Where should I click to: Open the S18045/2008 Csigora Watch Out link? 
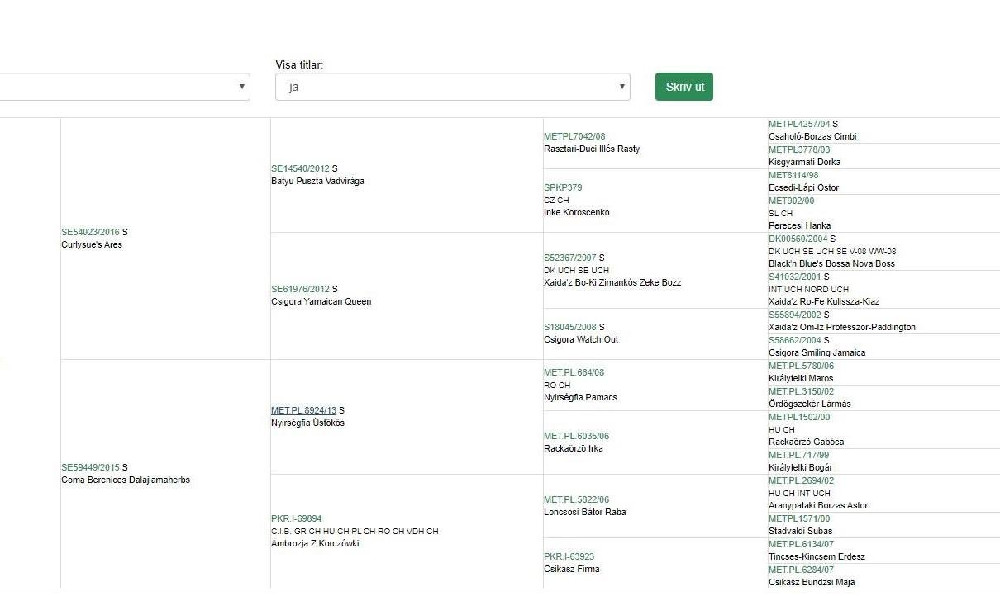pos(570,327)
